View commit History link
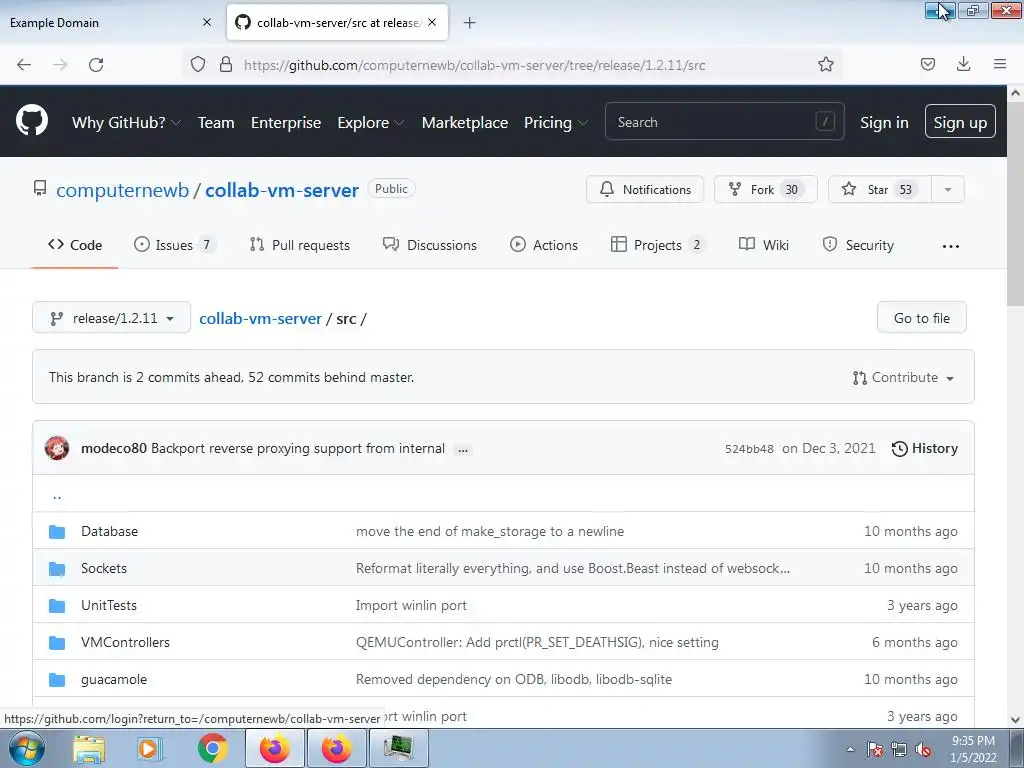Screen dimensions: 1024x768 point(925,449)
